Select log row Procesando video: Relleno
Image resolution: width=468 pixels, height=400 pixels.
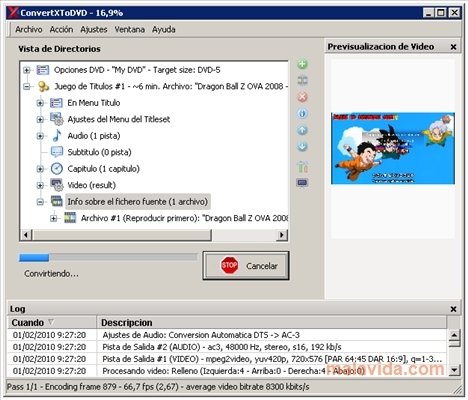227,371
